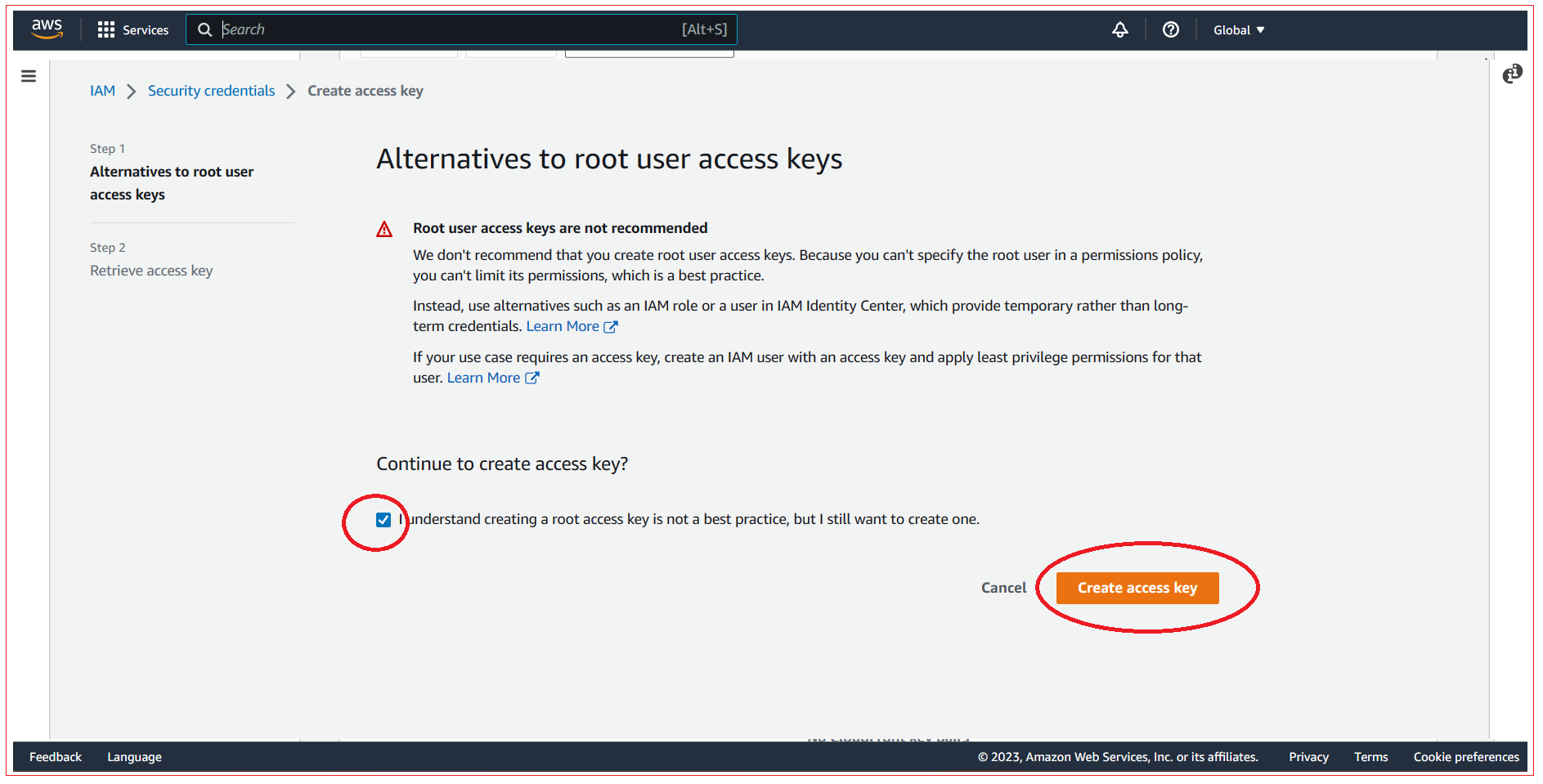Uncheck the root access key acknowledgement checkbox
Screen dimensions: 1543x784
click(384, 520)
